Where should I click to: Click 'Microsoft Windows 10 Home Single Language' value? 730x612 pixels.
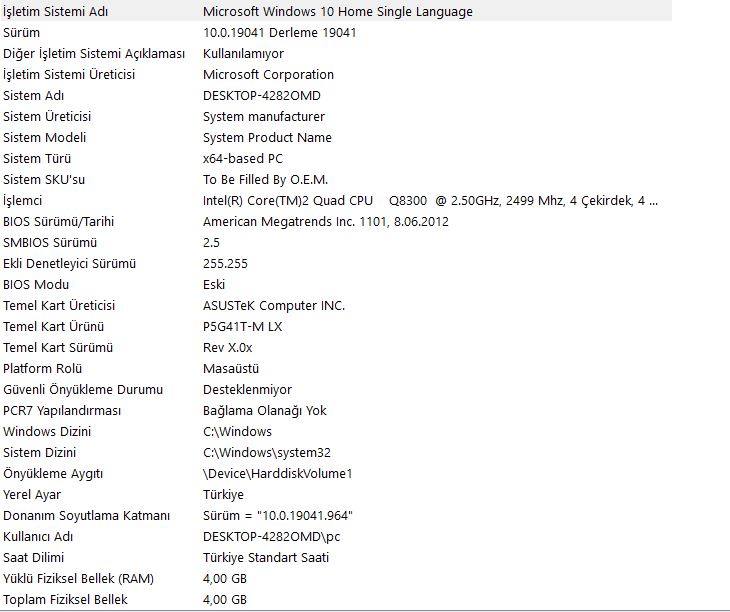[x=338, y=12]
